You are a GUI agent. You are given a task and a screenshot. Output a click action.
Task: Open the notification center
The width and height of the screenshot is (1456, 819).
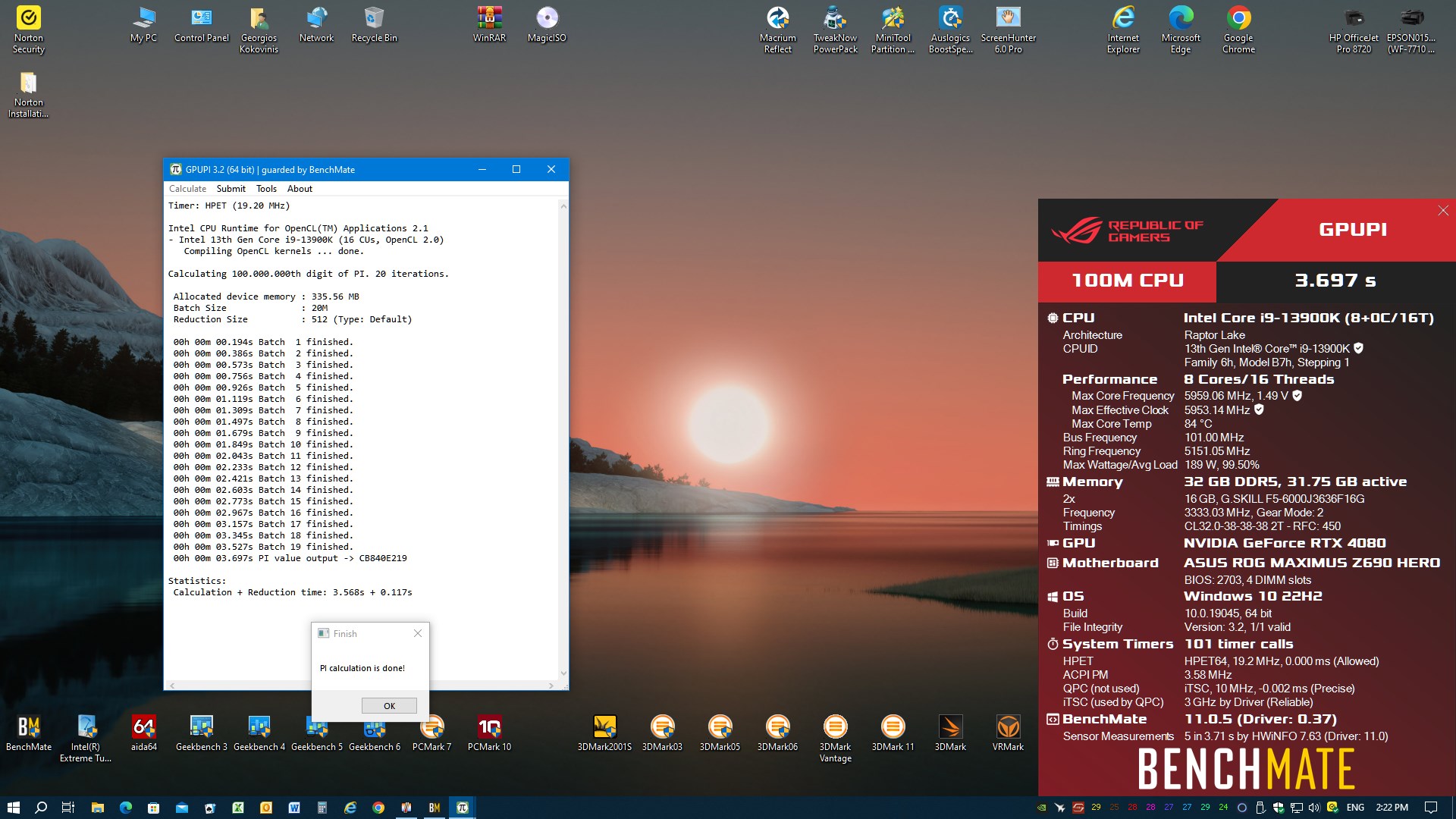[x=1431, y=808]
